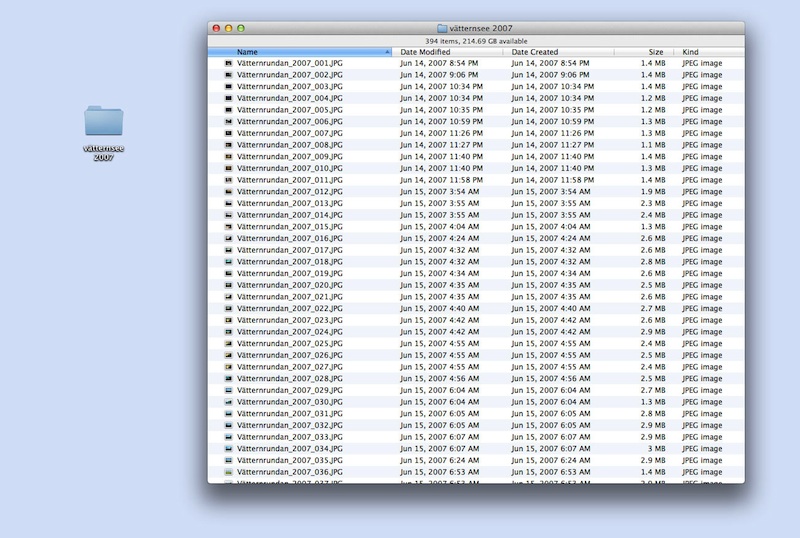Viewport: 800px width, 538px height.
Task: Select the Vätternrundan_2007_001.JPG file icon
Action: (x=229, y=63)
